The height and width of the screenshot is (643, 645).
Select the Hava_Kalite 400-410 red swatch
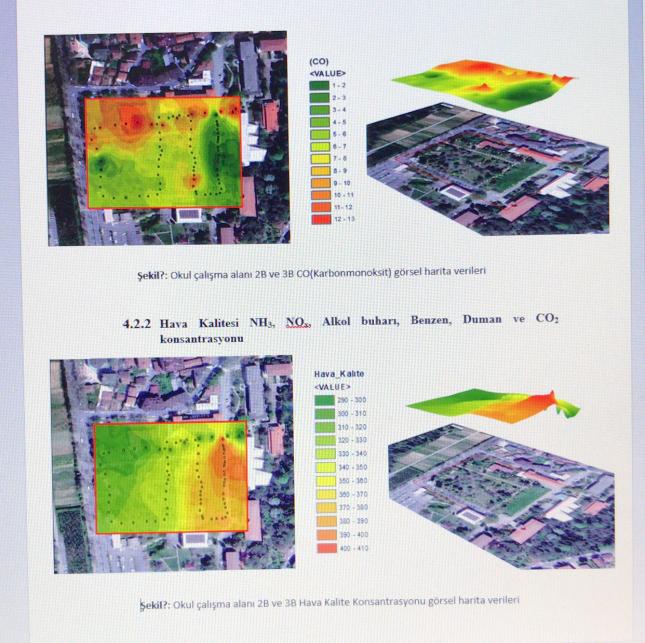325,548
